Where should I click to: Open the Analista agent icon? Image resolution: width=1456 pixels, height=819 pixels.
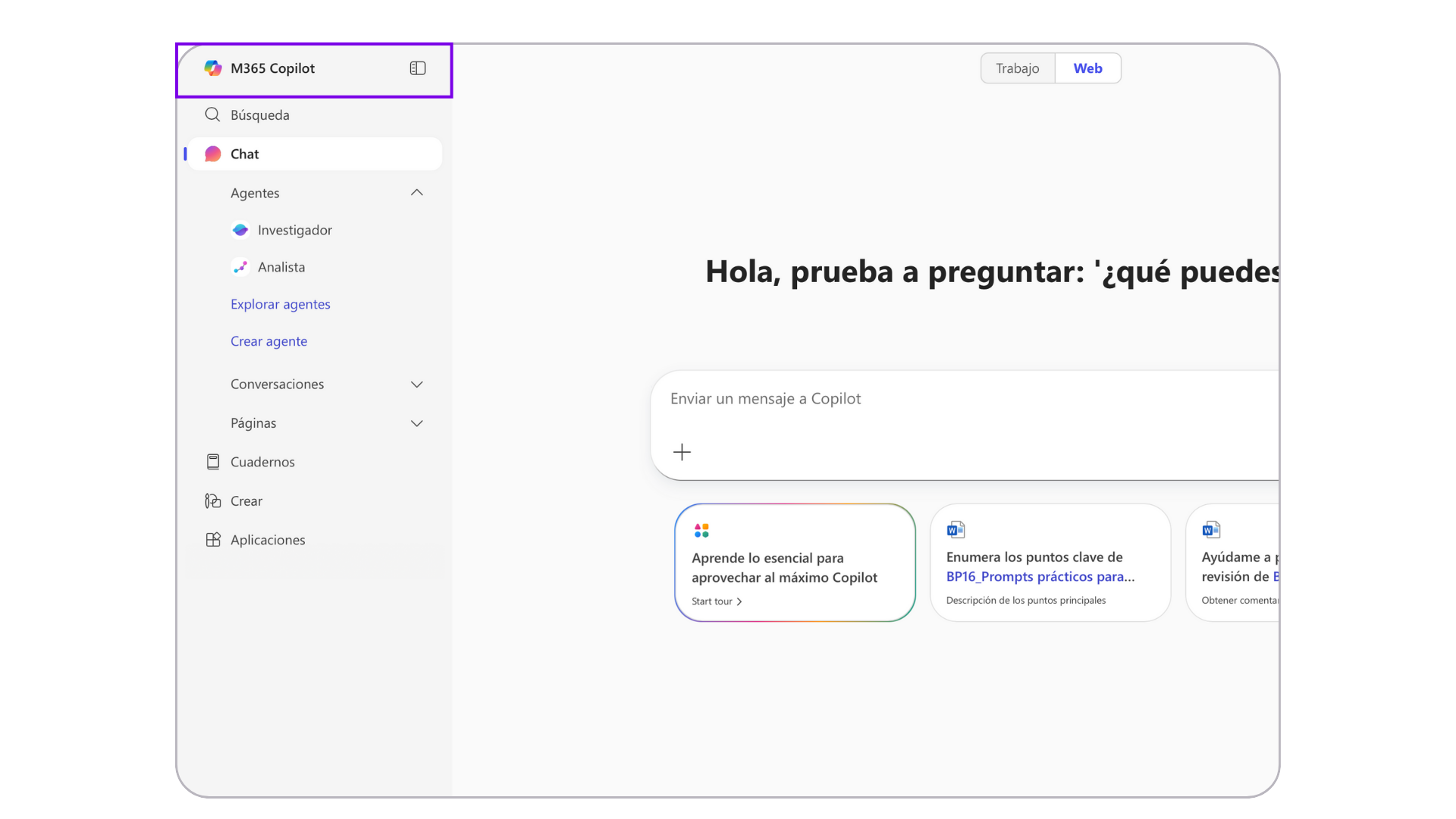[240, 267]
